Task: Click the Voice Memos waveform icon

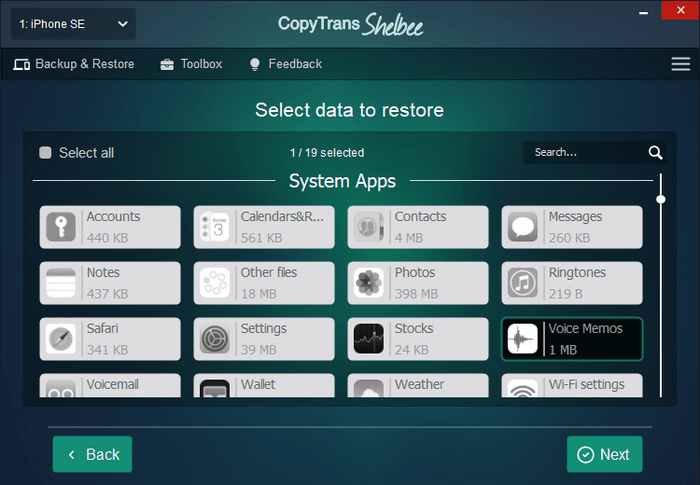Action: pyautogui.click(x=523, y=339)
